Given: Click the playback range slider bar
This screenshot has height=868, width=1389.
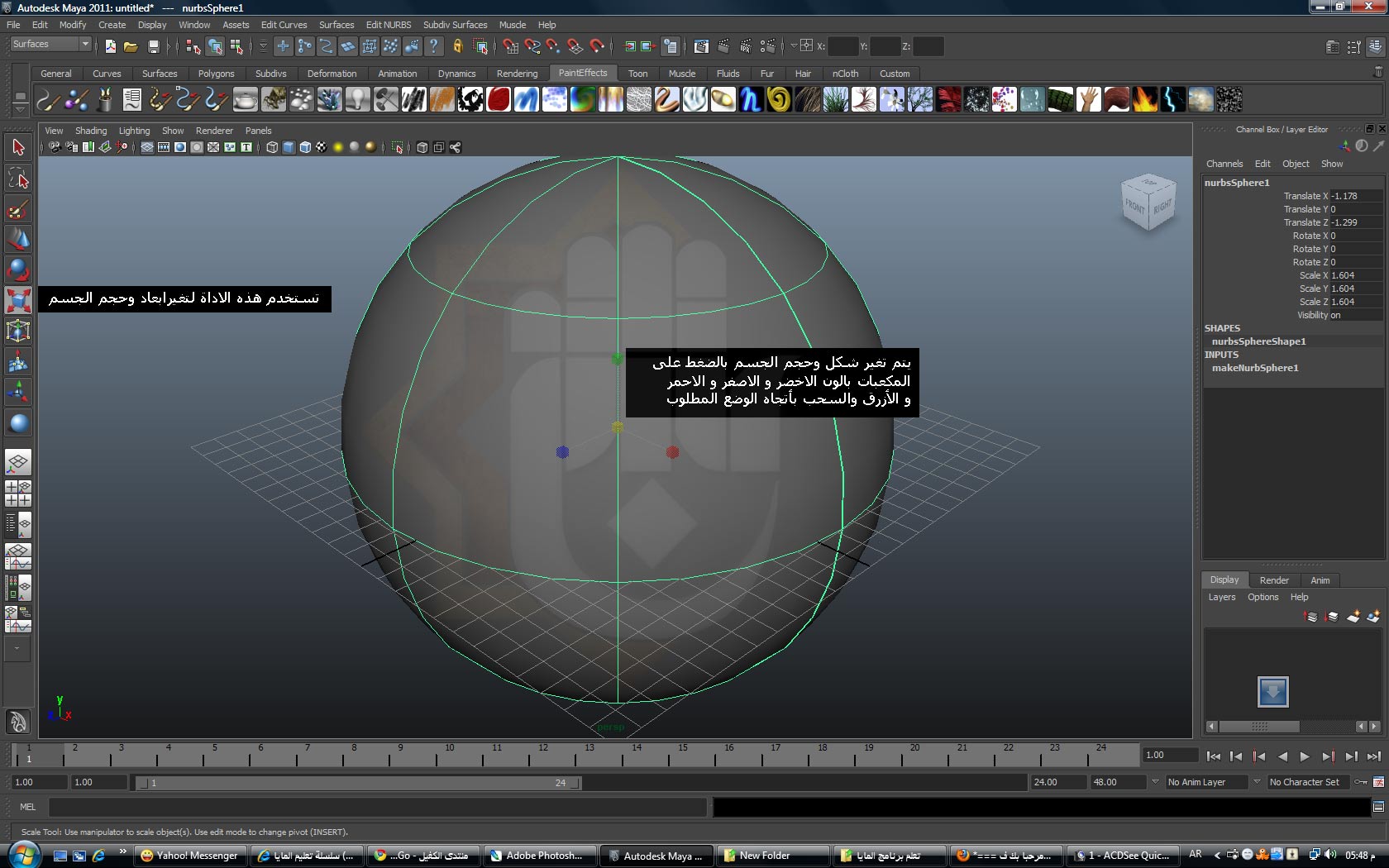Looking at the screenshot, I should point(357,783).
